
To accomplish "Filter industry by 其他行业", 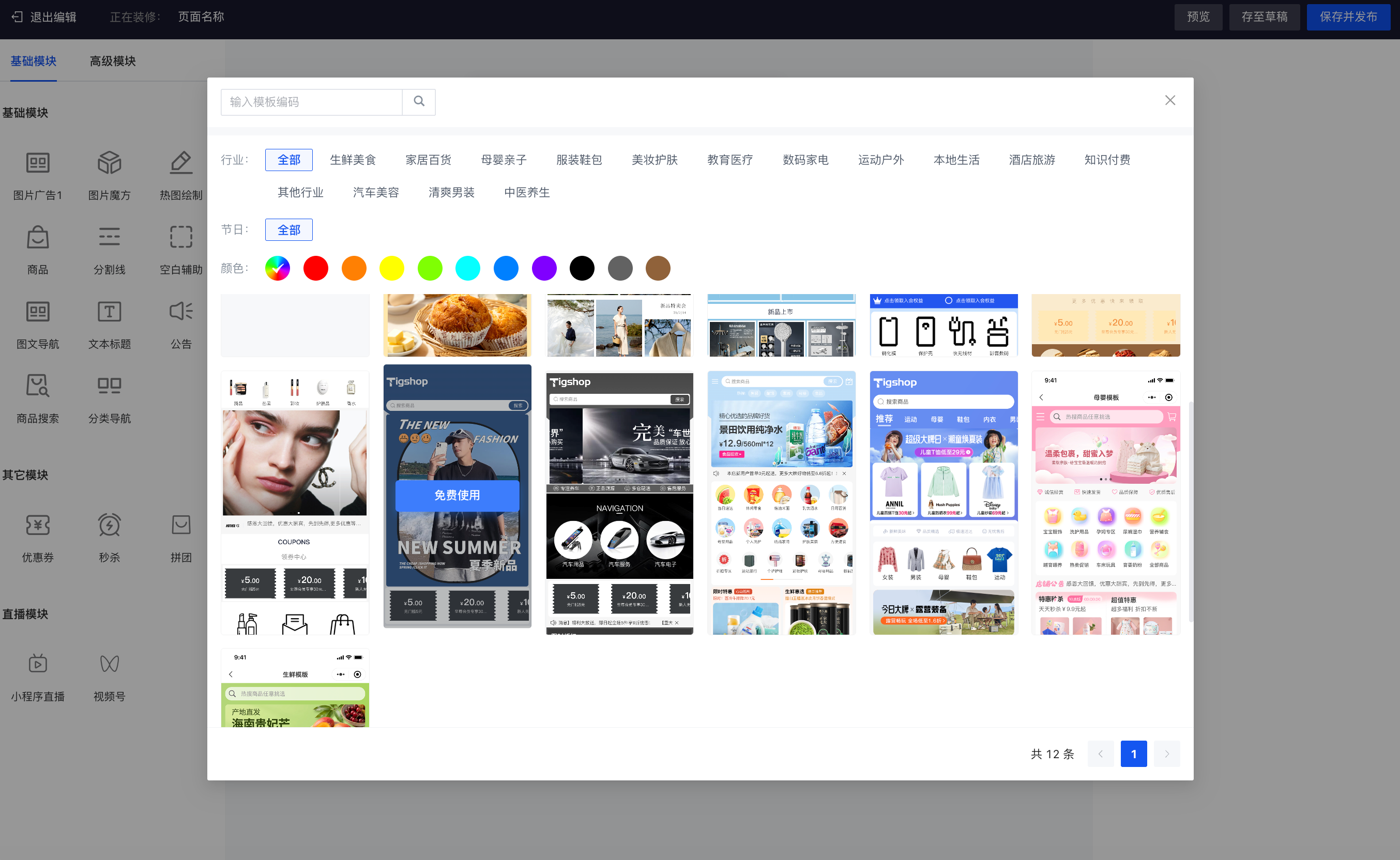I will tap(301, 193).
